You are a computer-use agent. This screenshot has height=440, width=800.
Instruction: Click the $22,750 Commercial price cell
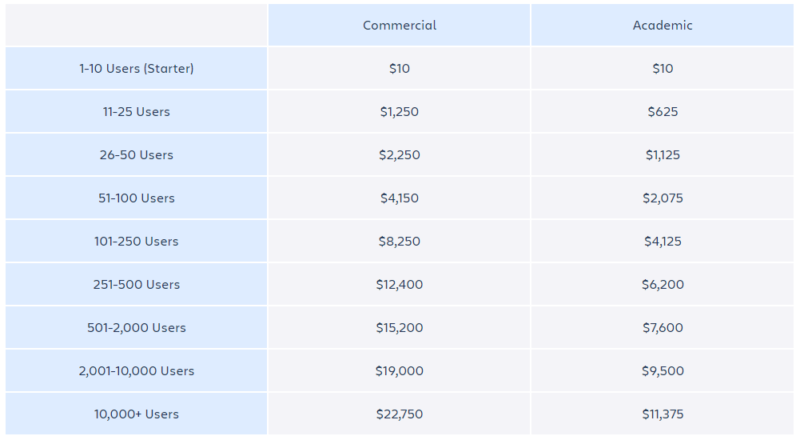tap(399, 414)
